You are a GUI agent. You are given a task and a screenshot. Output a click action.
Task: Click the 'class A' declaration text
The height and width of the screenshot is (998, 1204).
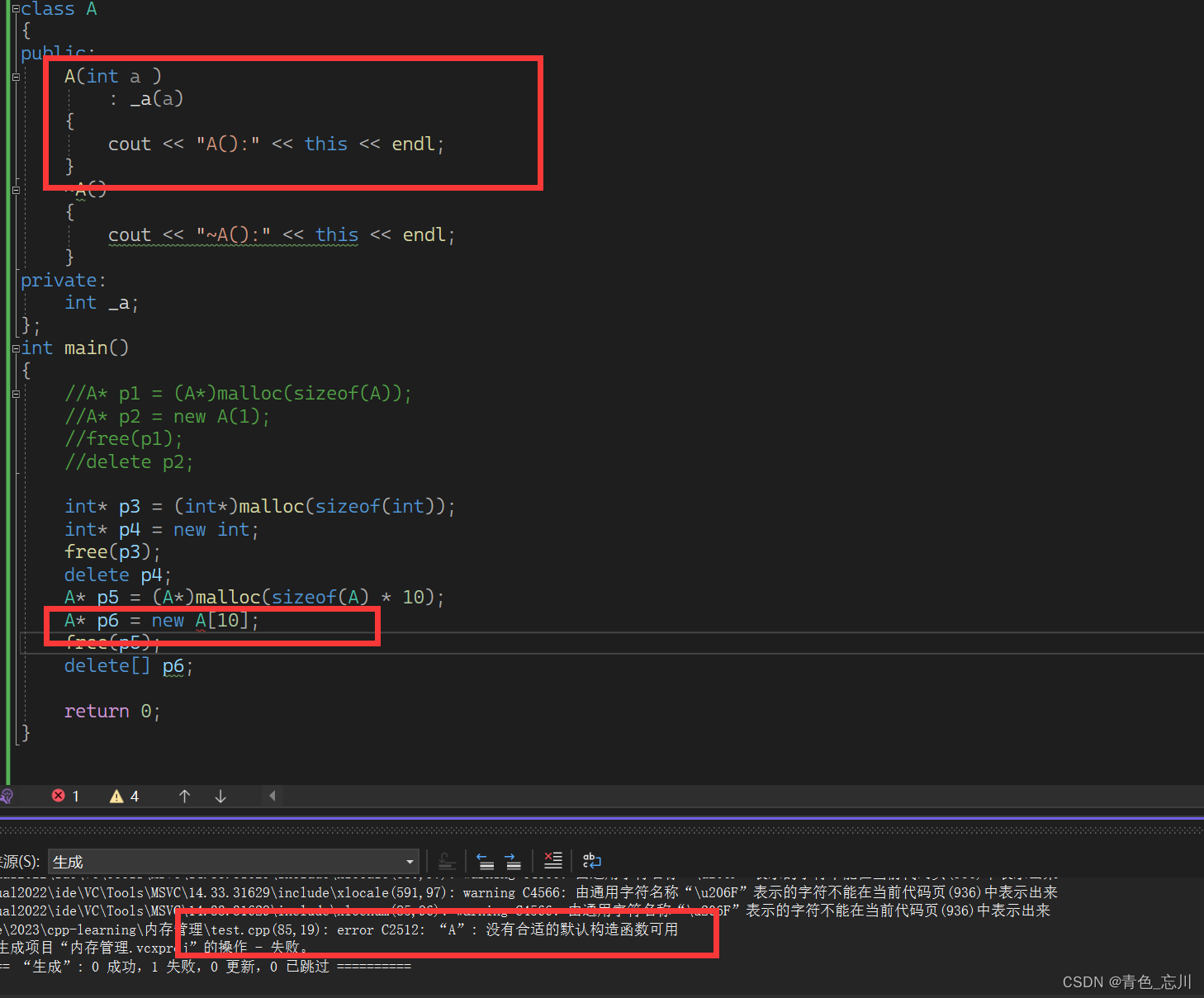pos(59,9)
